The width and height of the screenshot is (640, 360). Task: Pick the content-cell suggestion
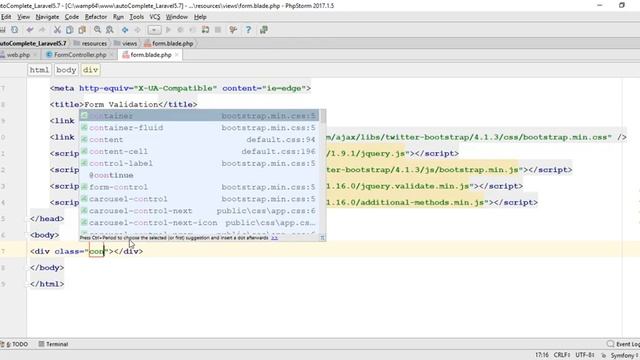[199, 151]
